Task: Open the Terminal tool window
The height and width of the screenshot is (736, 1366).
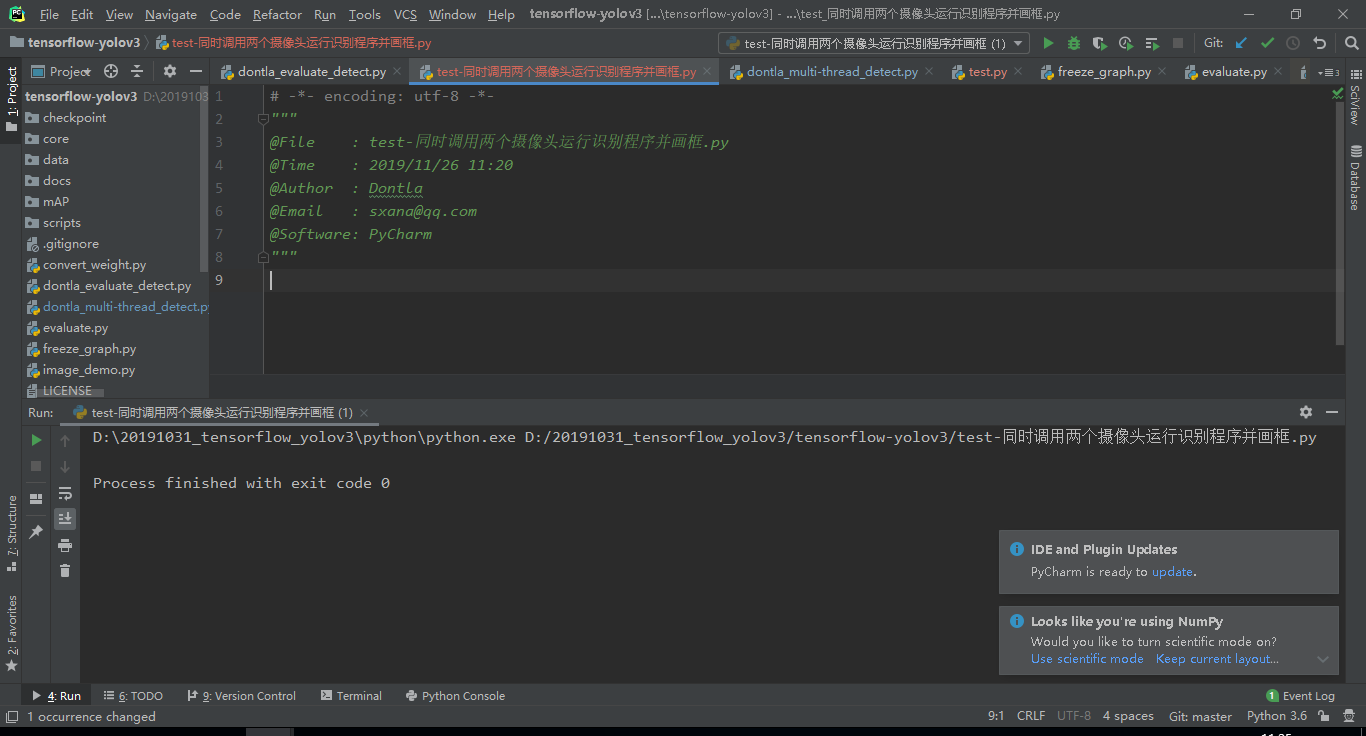Action: (x=351, y=695)
